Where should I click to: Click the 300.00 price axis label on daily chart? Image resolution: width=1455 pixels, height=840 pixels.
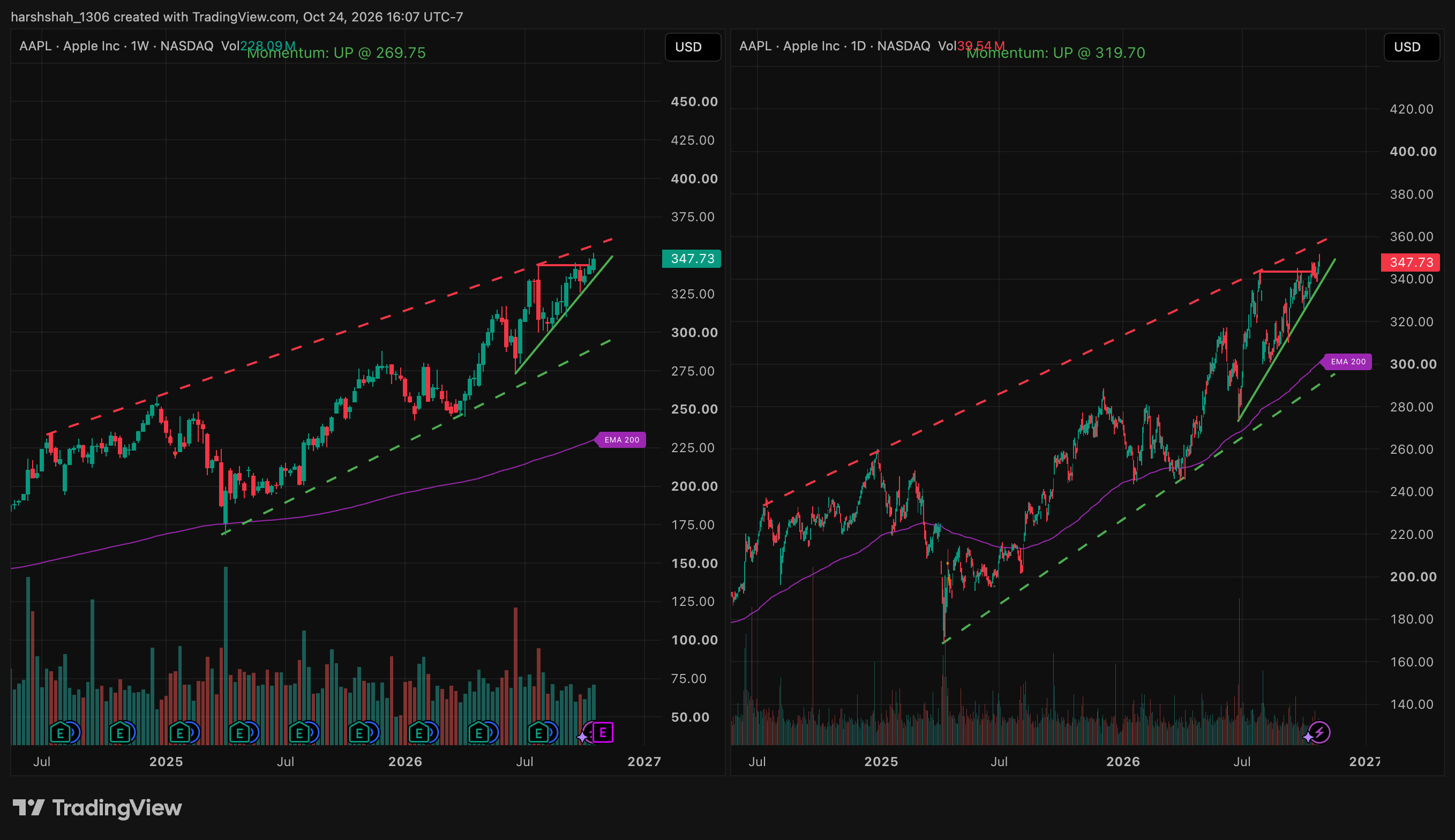[x=1413, y=364]
